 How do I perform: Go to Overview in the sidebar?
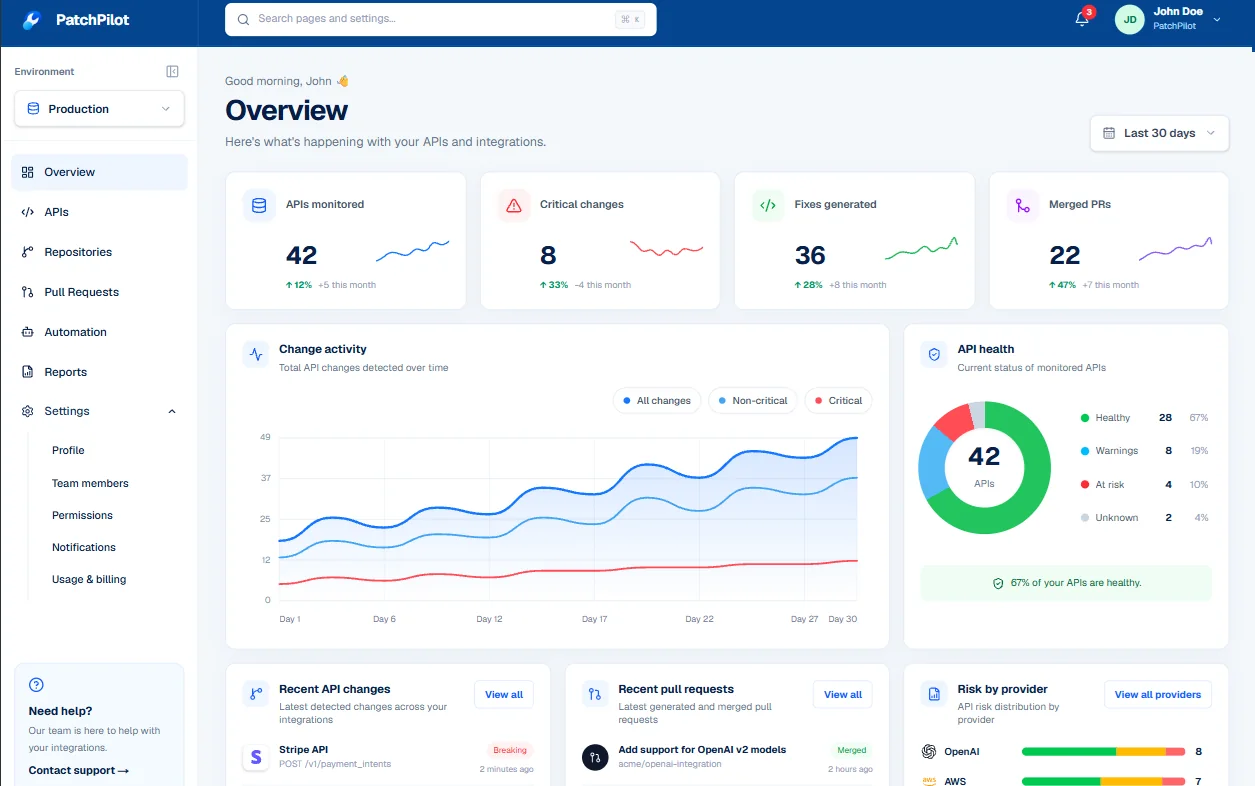(99, 172)
